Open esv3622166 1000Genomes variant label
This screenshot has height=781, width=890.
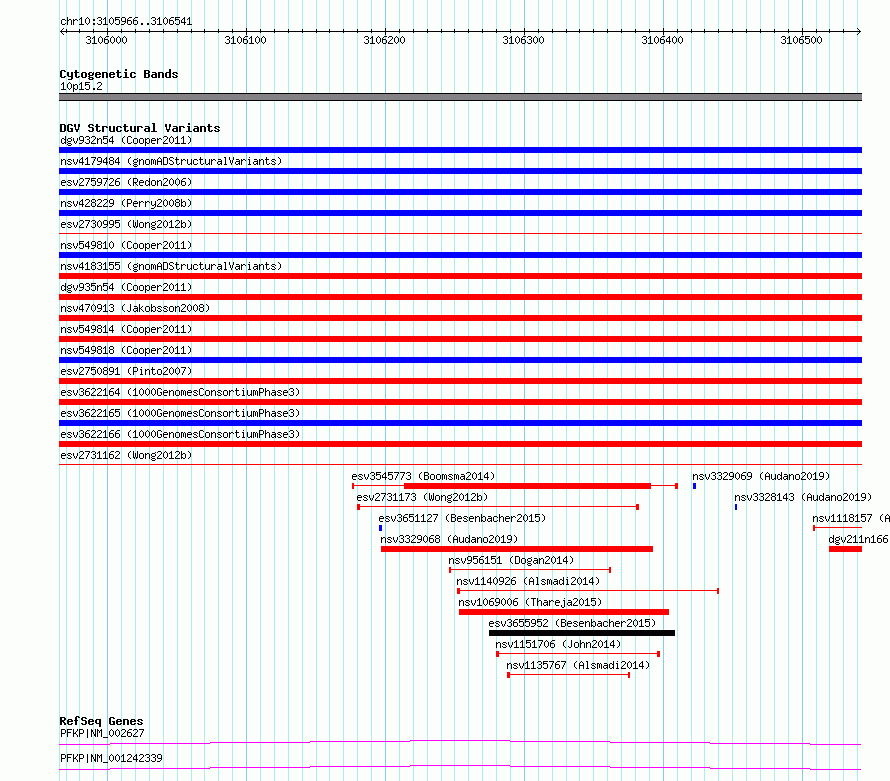pyautogui.click(x=180, y=434)
